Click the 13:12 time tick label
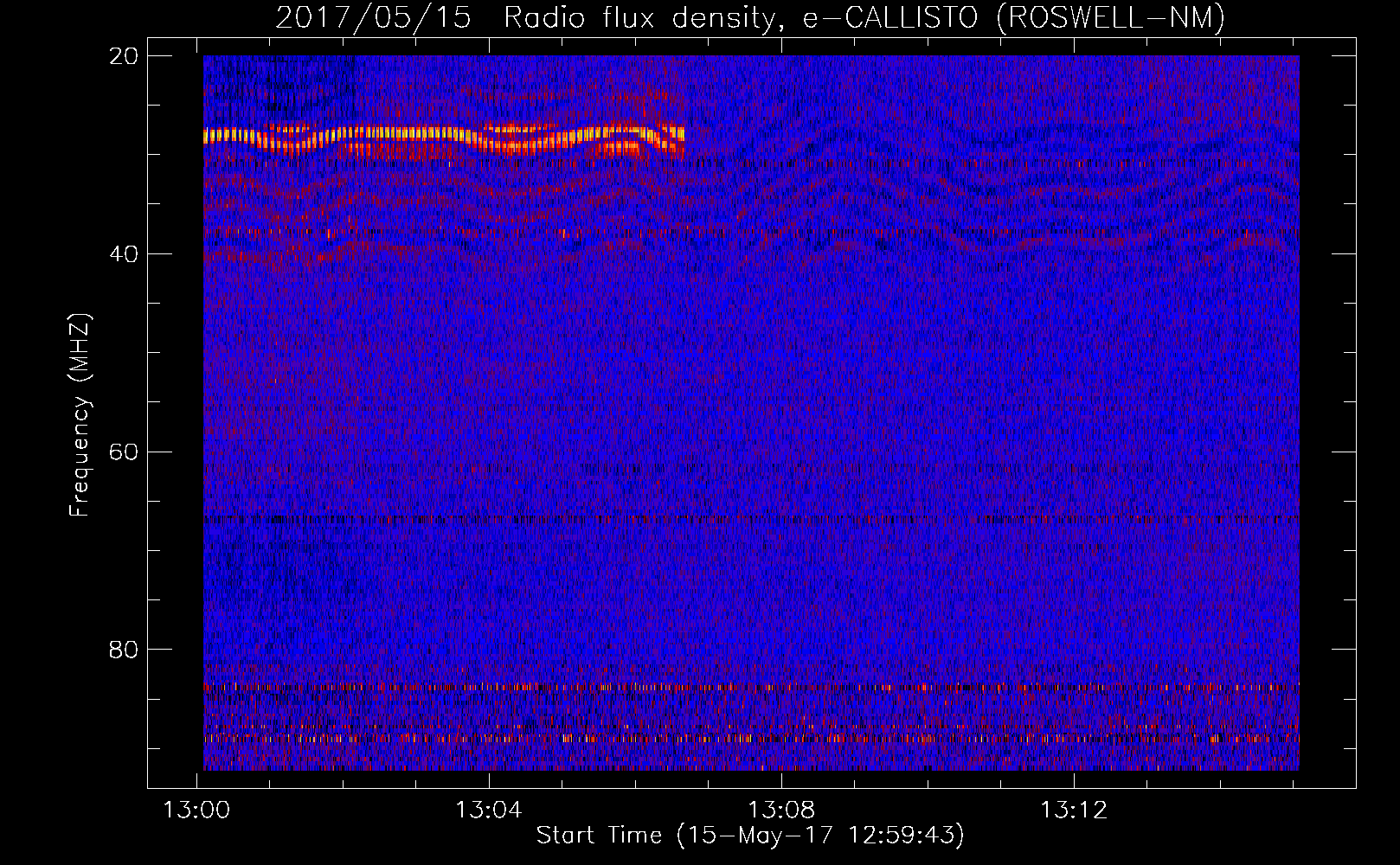 tap(1074, 811)
